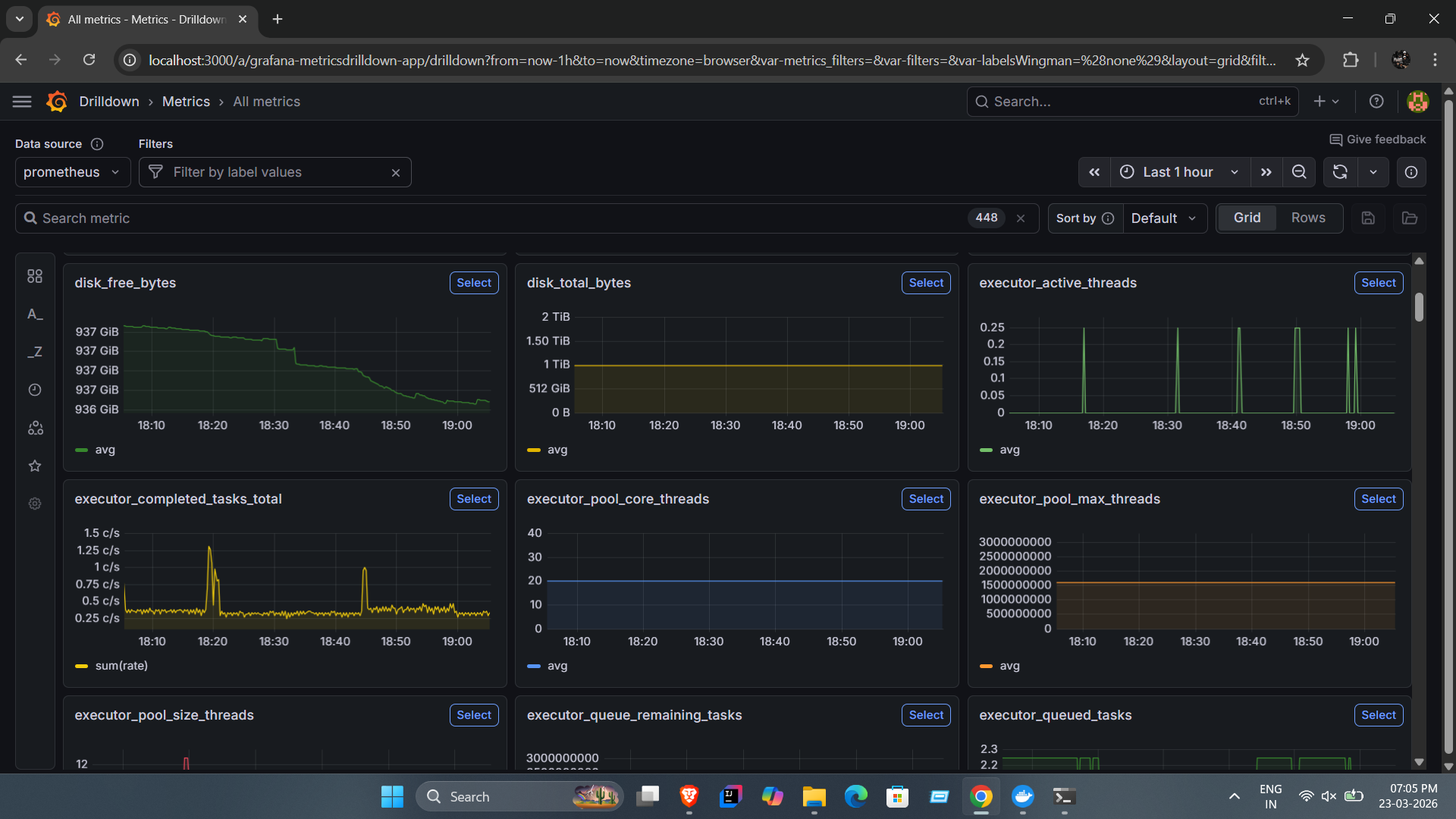The height and width of the screenshot is (819, 1456).
Task: Open the group-by-labels sidebar icon
Action: 35,428
